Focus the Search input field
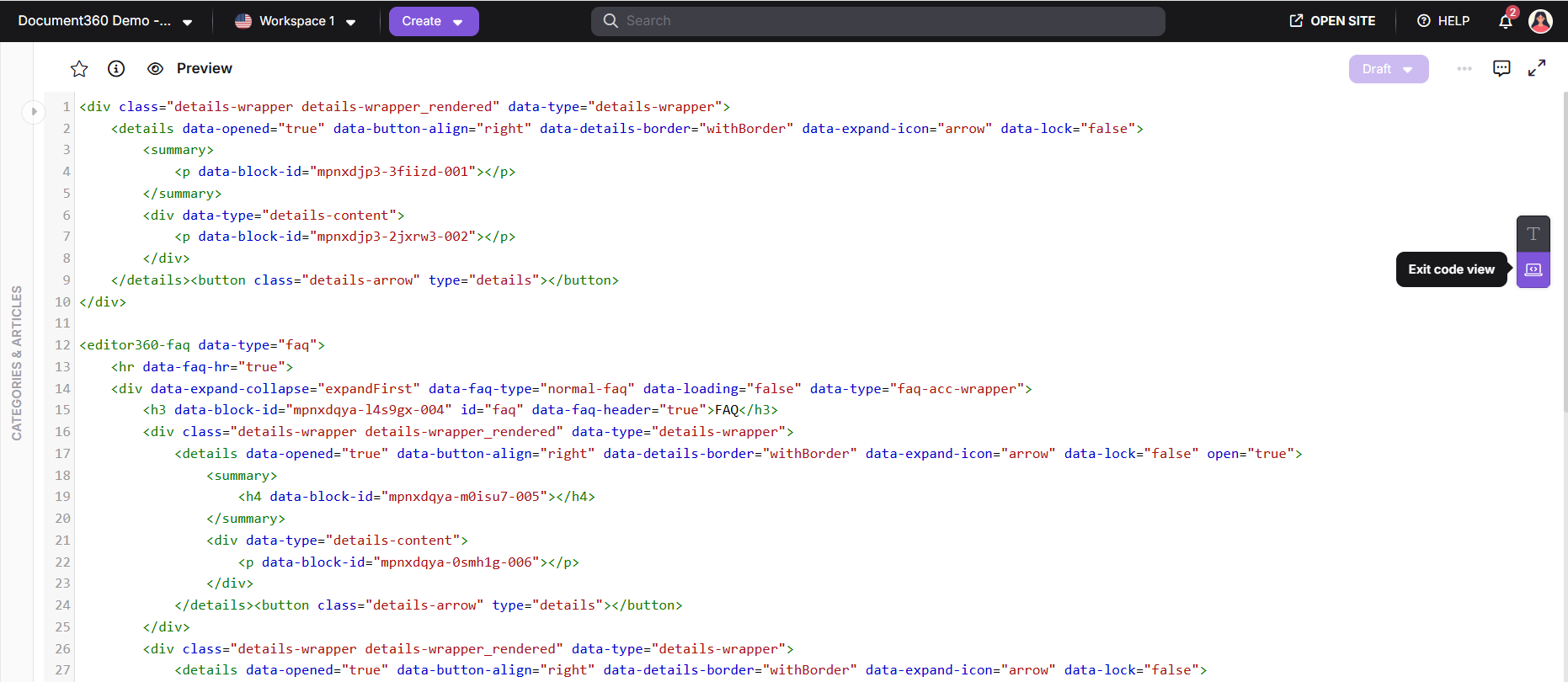Screen dimensions: 1568x682 point(878,21)
